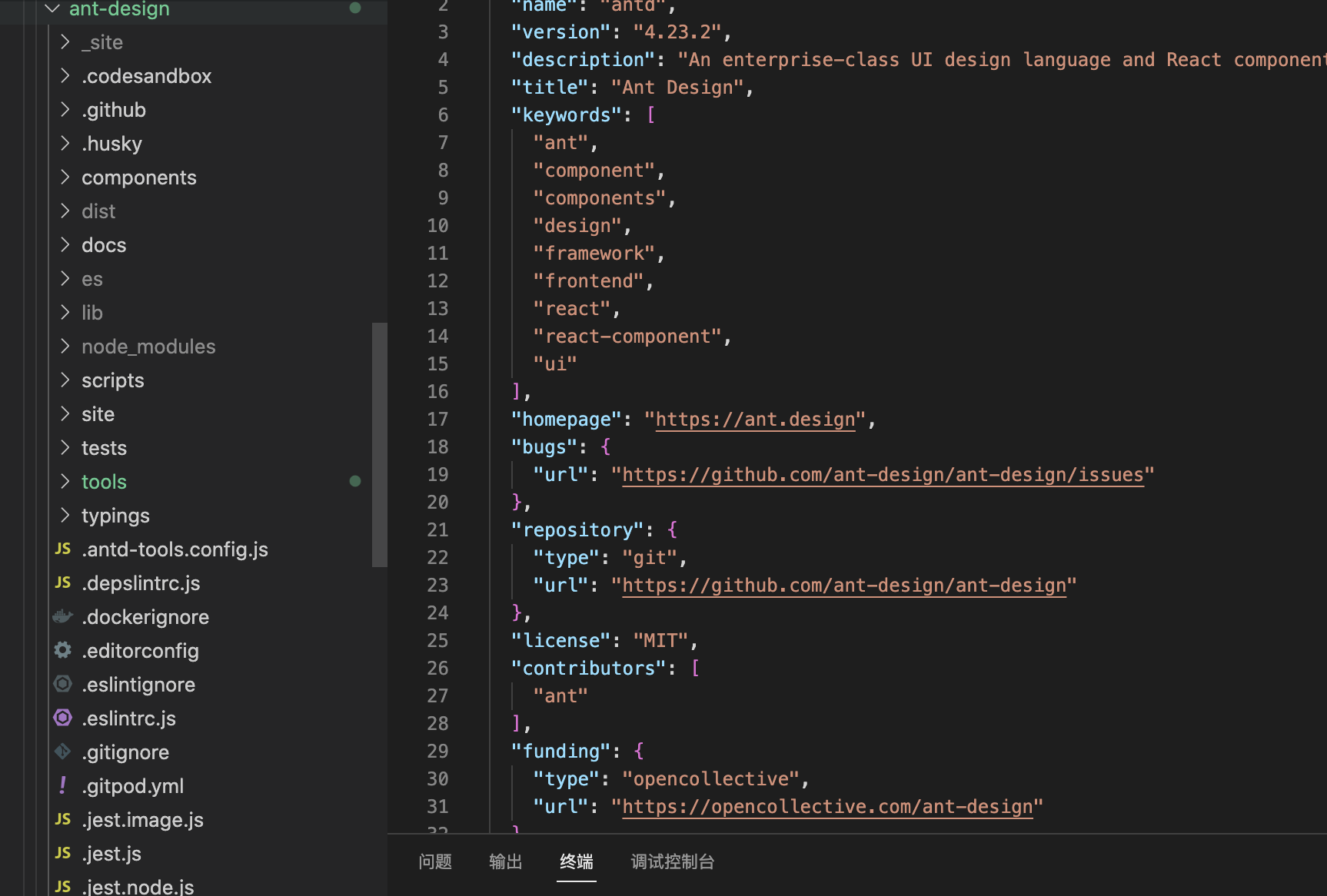Open the ant-design repository URL link
This screenshot has width=1327, height=896.
point(844,586)
